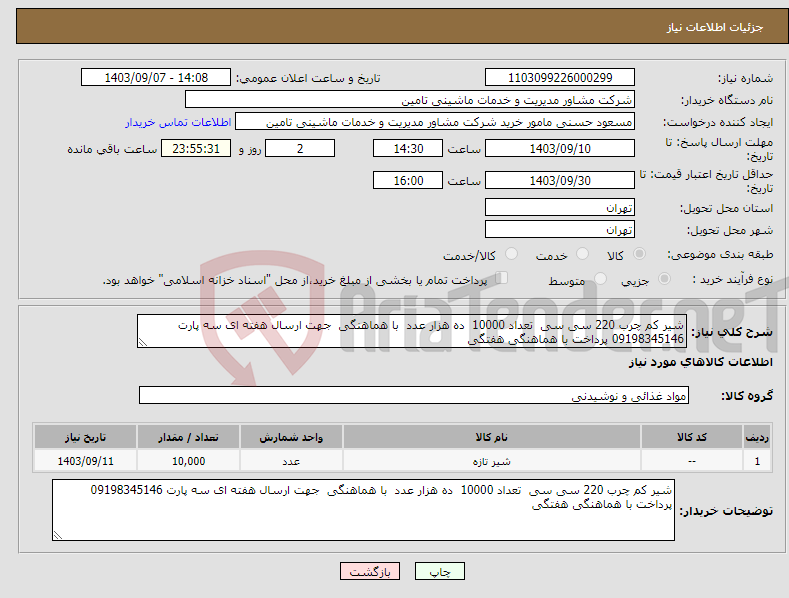
Task: Click the چاپ (print) button
Action: 439,571
